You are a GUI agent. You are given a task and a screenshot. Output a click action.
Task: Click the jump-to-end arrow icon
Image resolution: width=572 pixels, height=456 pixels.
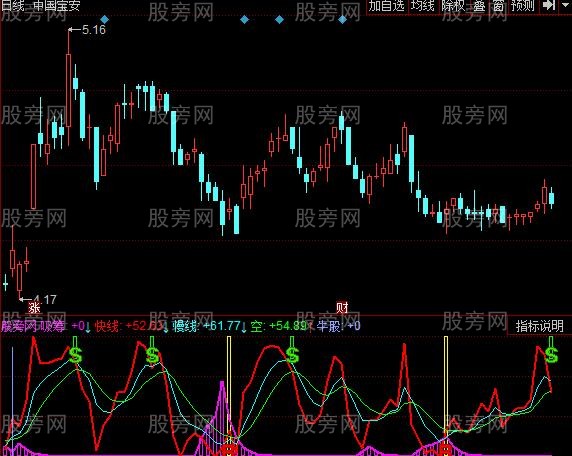pyautogui.click(x=548, y=5)
